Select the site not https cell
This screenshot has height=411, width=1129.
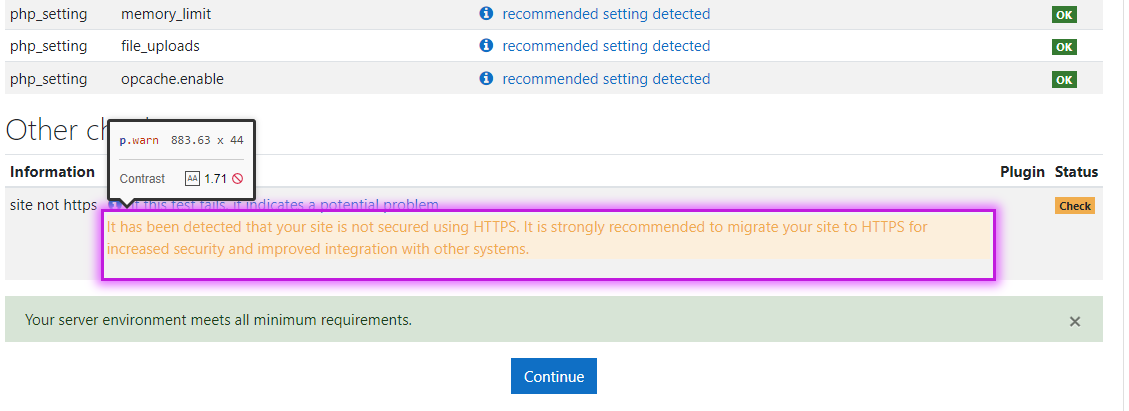(x=53, y=205)
